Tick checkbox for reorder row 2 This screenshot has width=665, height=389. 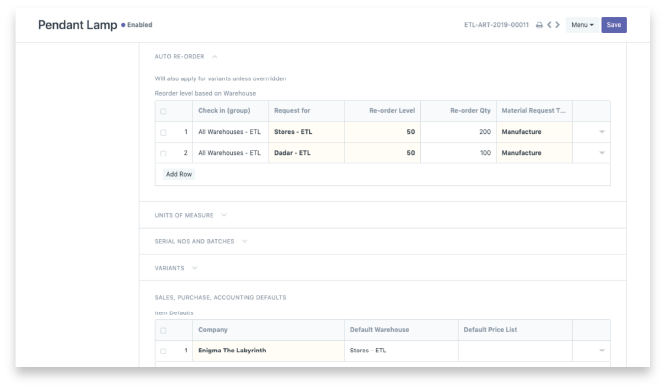[163, 153]
